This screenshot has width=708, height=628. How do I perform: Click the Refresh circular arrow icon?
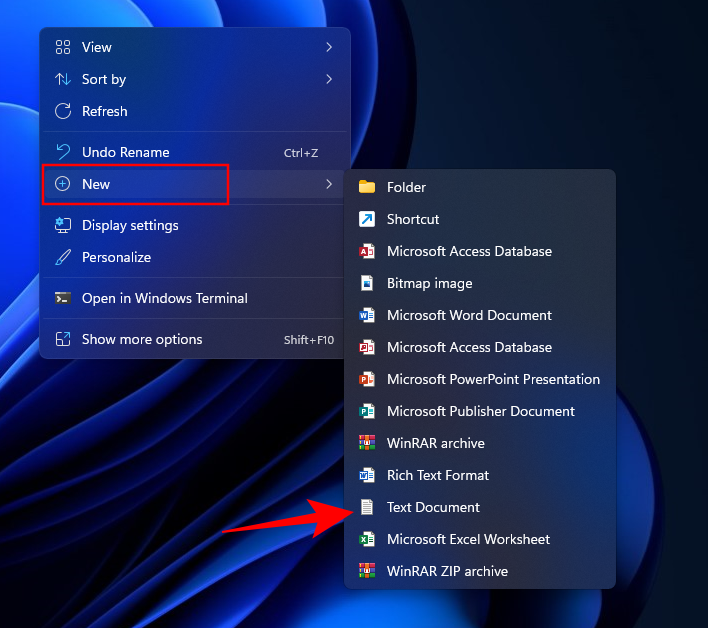tap(63, 111)
